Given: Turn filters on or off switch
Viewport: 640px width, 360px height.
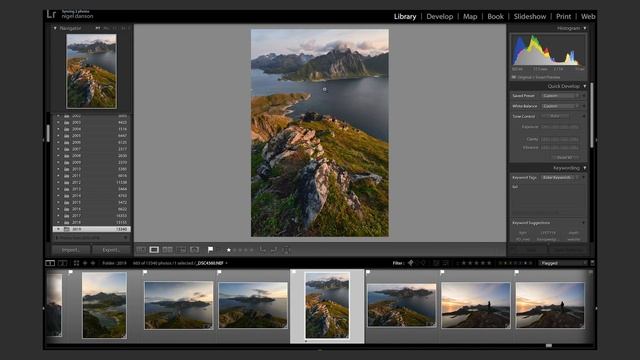Looking at the screenshot, I should pyautogui.click(x=593, y=263).
